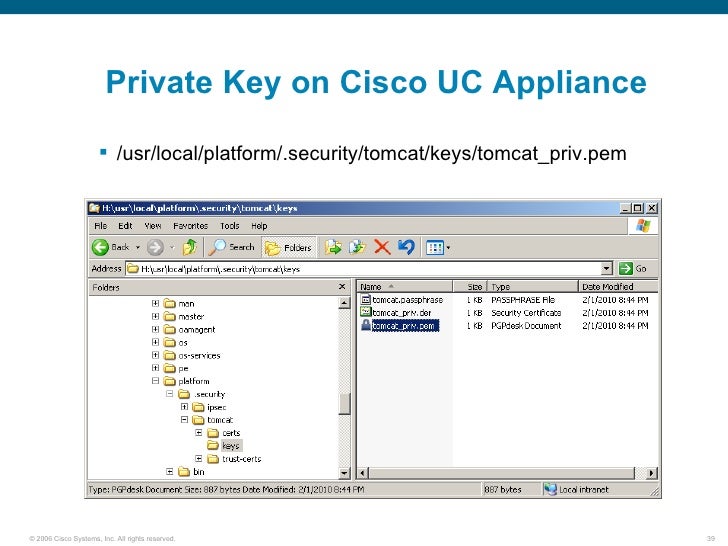Viewport: 728px width, 546px height.
Task: Expand the oamagent folder node
Action: coord(156,329)
